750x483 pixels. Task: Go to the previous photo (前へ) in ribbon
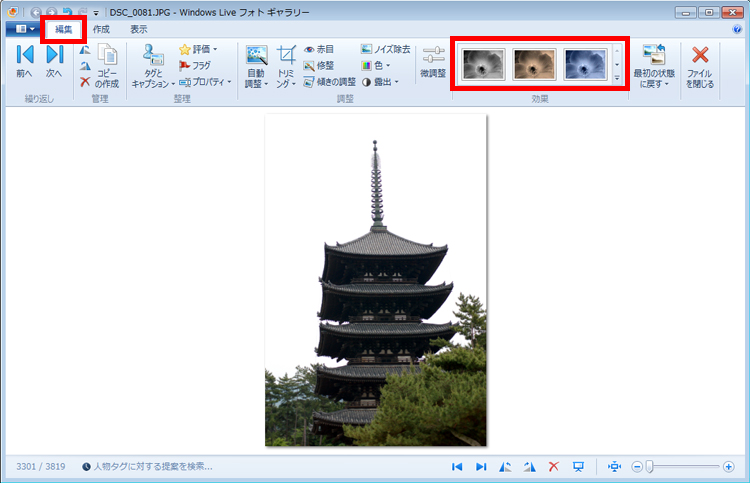coord(24,61)
